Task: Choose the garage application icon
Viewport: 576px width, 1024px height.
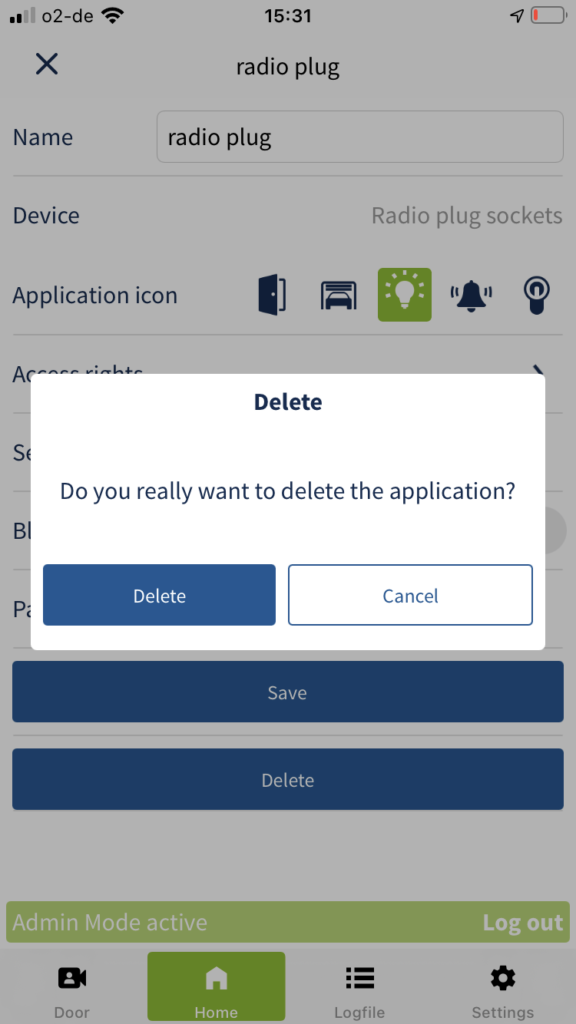Action: click(338, 295)
